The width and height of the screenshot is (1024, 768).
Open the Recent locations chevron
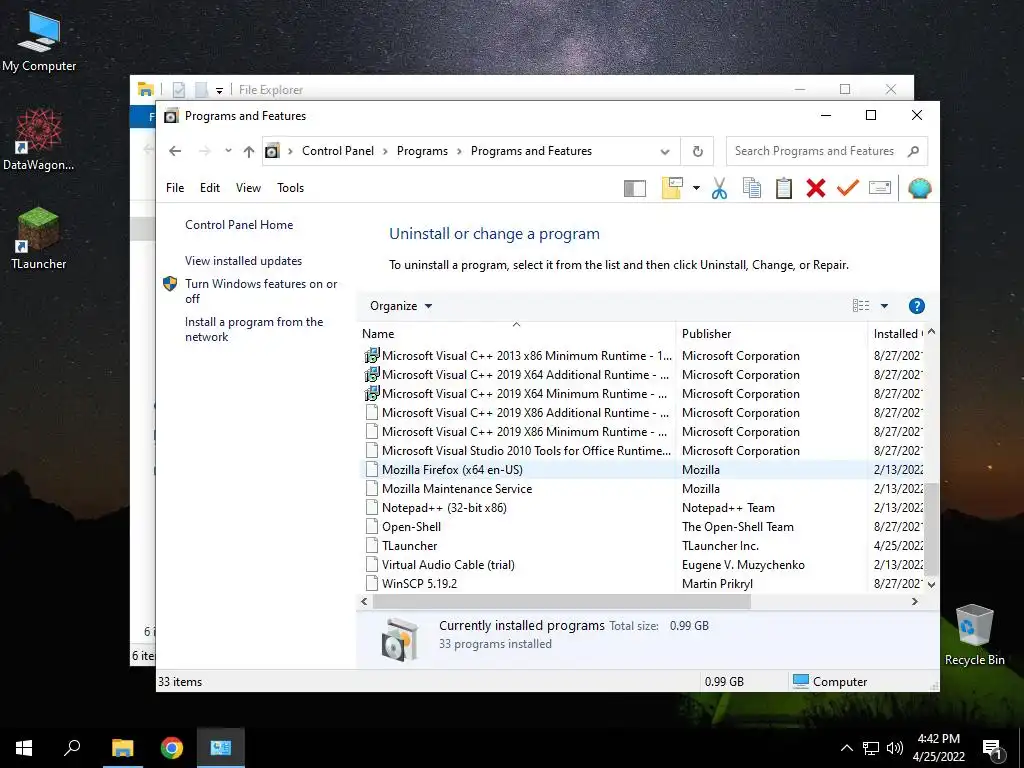[x=228, y=151]
